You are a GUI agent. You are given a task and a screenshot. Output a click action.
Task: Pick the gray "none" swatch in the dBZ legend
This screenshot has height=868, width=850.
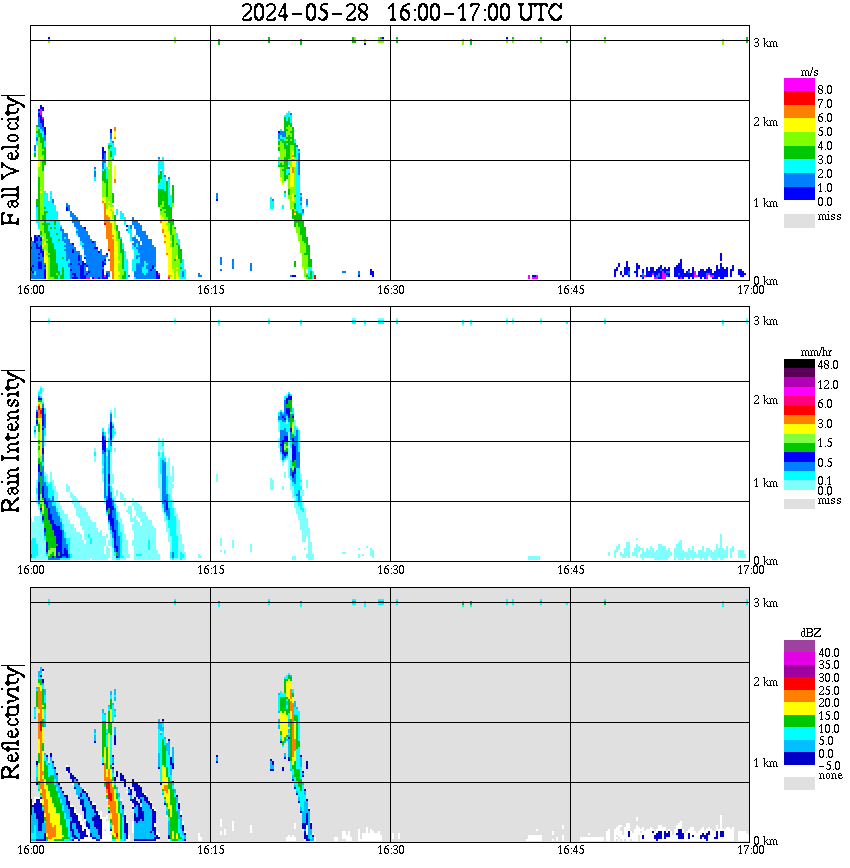point(799,783)
